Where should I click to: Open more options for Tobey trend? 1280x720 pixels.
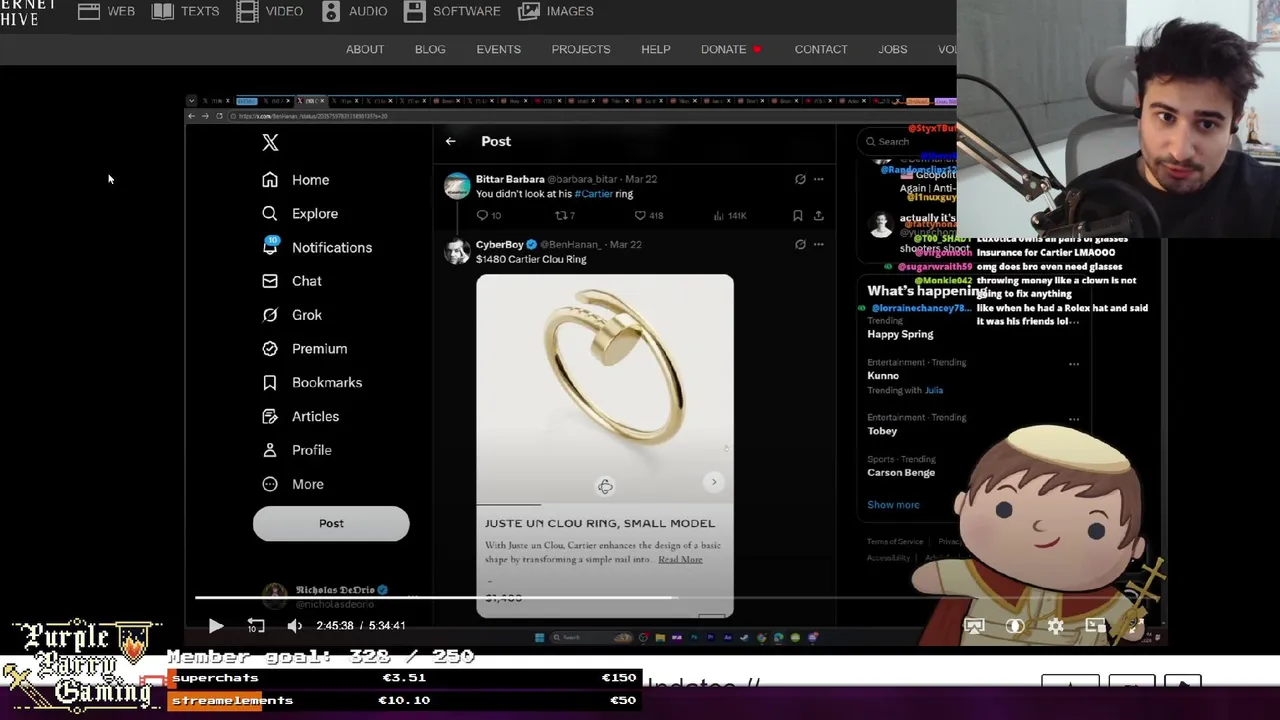[1074, 419]
